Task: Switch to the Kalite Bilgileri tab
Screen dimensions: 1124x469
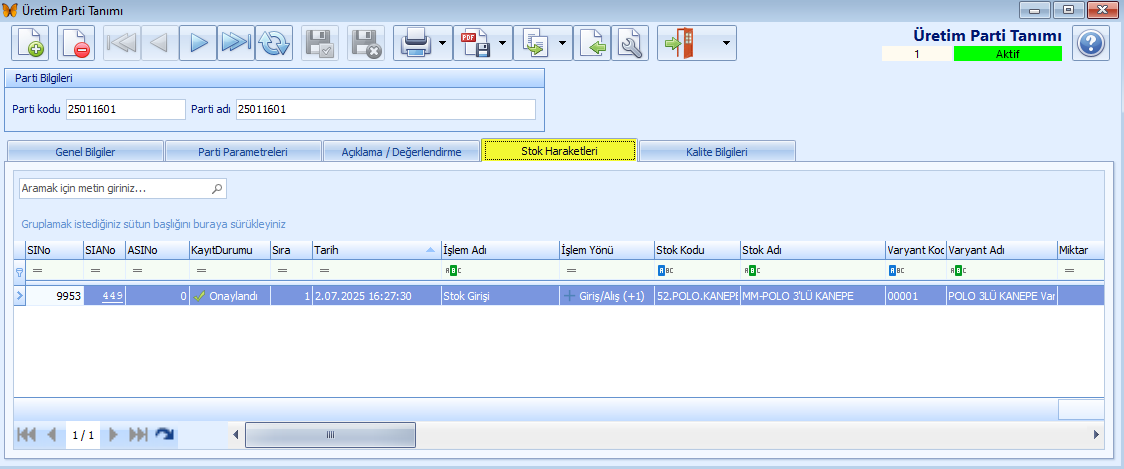Action: tap(718, 152)
